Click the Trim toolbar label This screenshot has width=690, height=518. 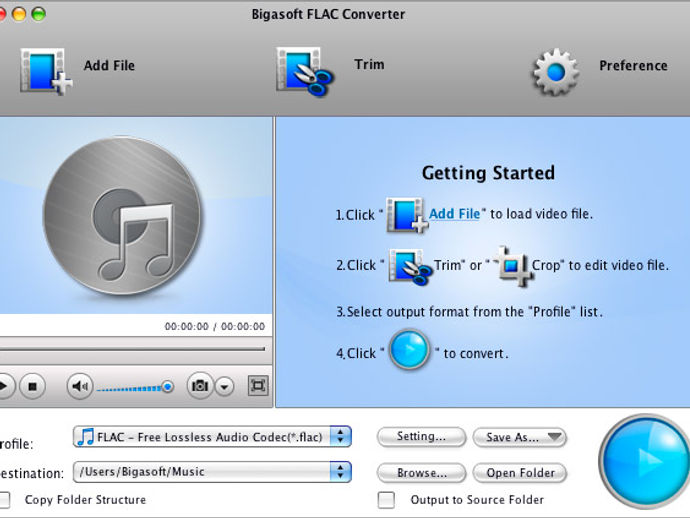[369, 64]
